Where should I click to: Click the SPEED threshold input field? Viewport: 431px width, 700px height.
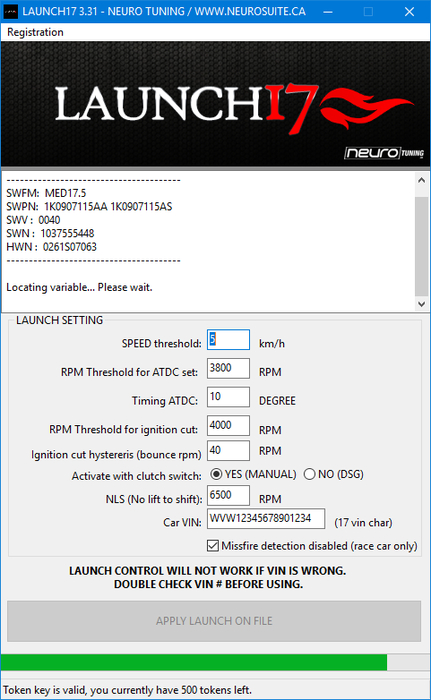click(x=228, y=340)
